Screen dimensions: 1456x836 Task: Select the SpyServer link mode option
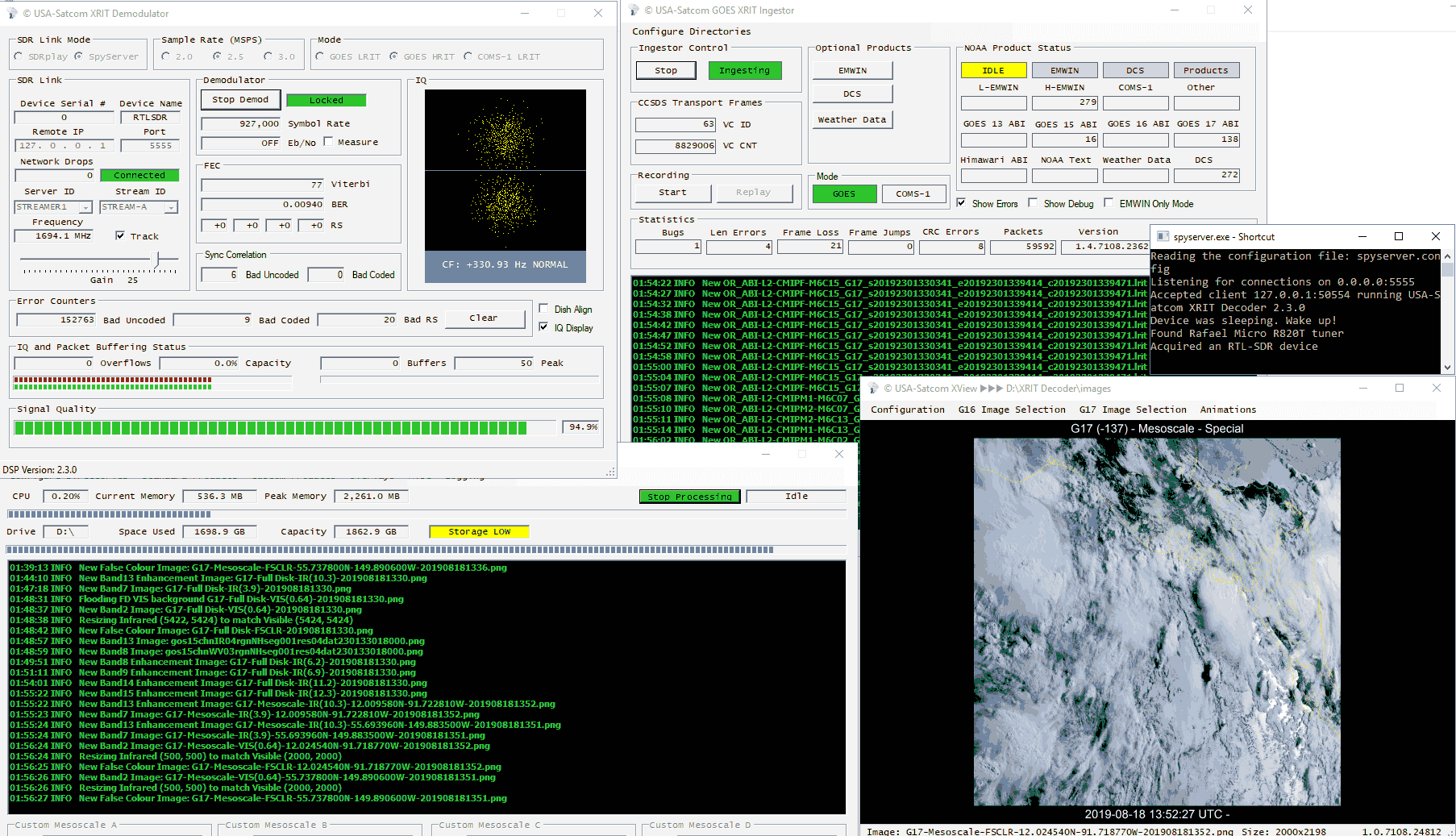tap(78, 56)
